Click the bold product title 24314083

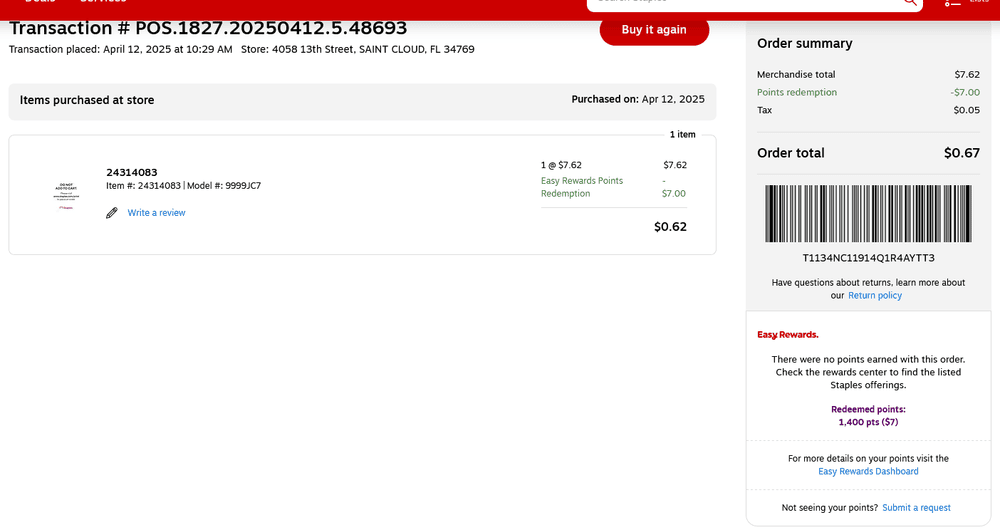pyautogui.click(x=131, y=172)
